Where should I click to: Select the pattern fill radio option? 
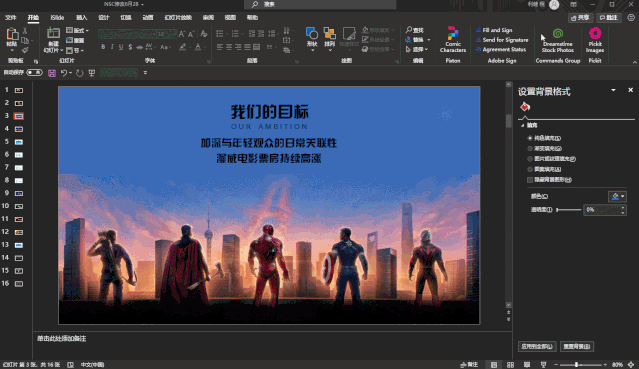pos(530,169)
